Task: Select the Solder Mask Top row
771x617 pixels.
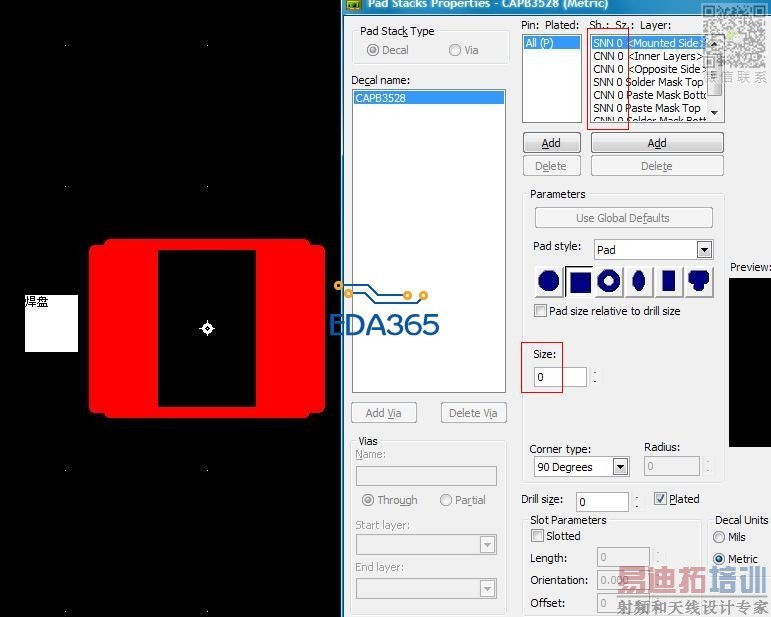Action: pyautogui.click(x=649, y=82)
